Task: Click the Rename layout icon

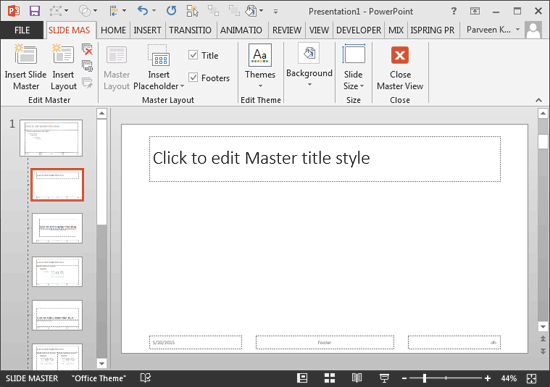Action: pos(87,66)
